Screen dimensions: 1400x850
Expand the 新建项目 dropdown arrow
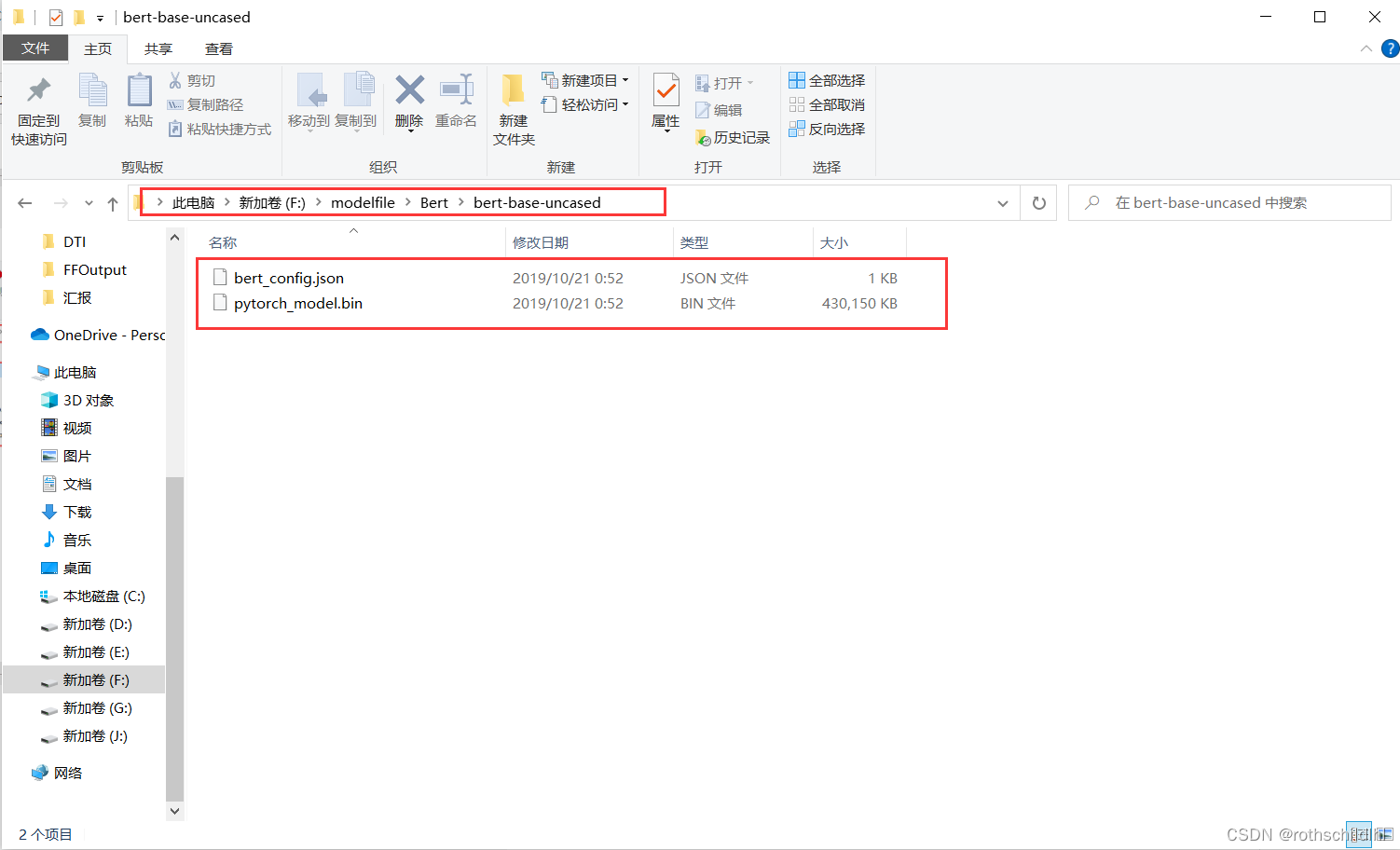tap(626, 80)
